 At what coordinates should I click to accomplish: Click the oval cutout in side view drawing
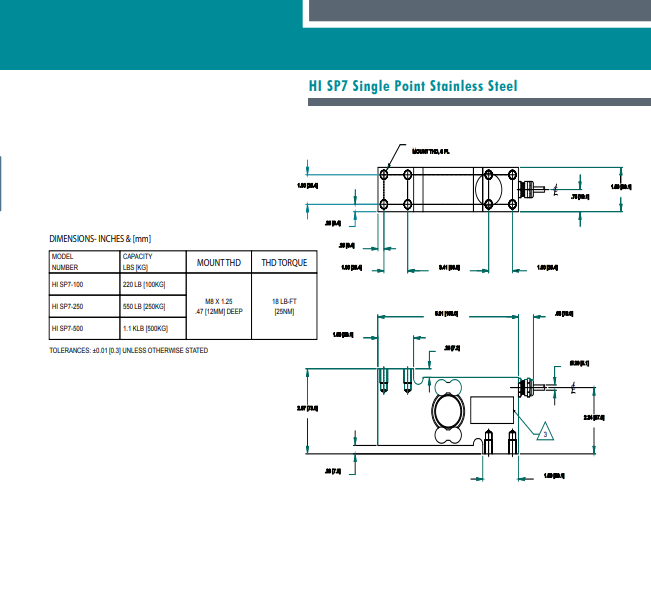(x=447, y=411)
